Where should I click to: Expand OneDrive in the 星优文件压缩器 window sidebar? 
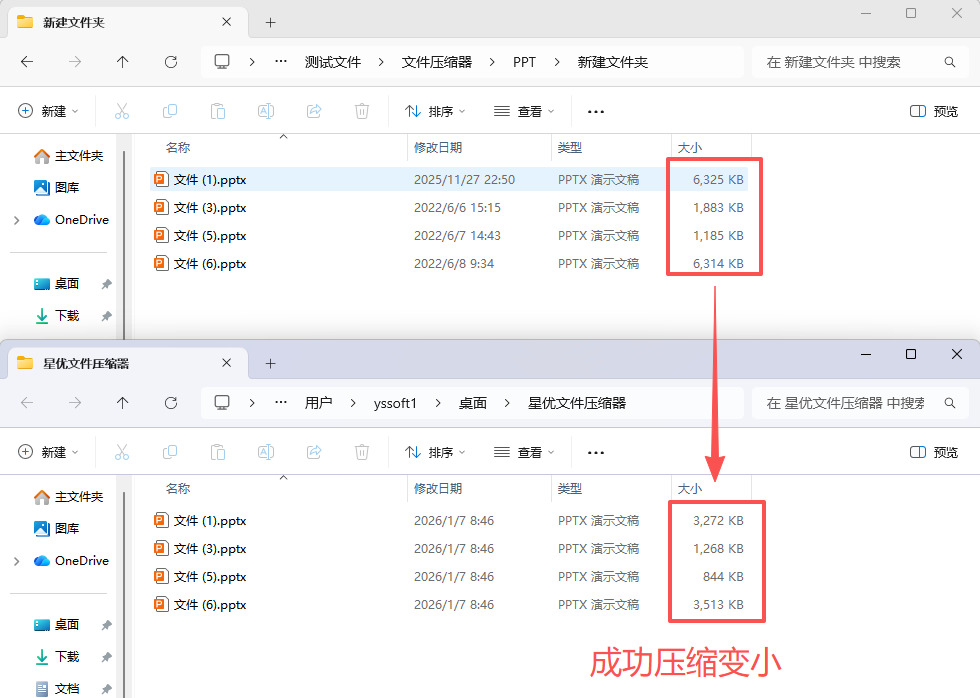point(17,561)
